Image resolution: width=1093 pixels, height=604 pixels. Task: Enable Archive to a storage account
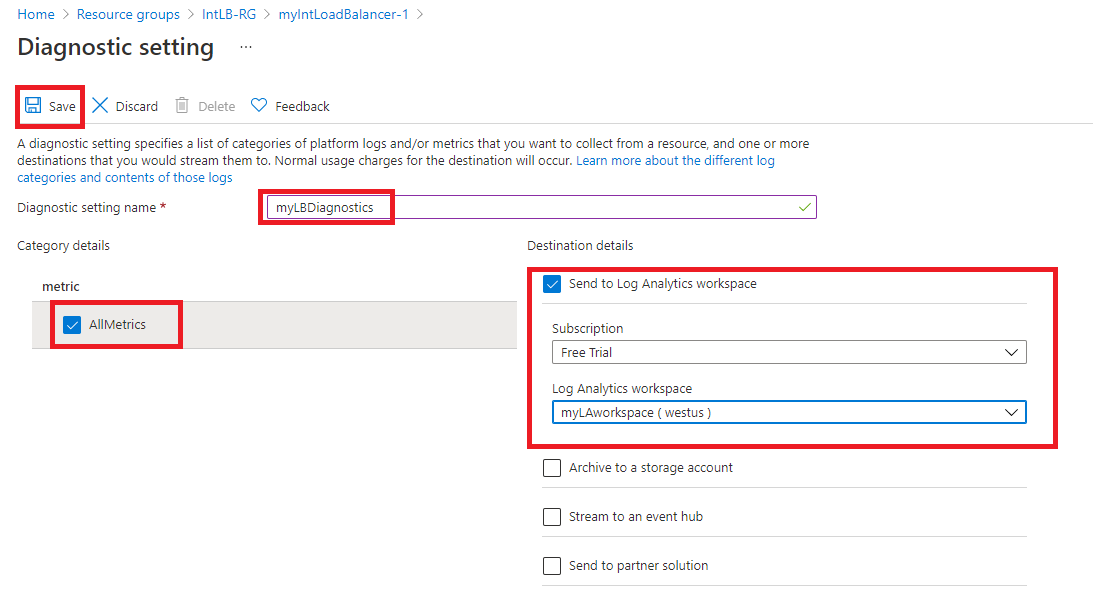(552, 467)
